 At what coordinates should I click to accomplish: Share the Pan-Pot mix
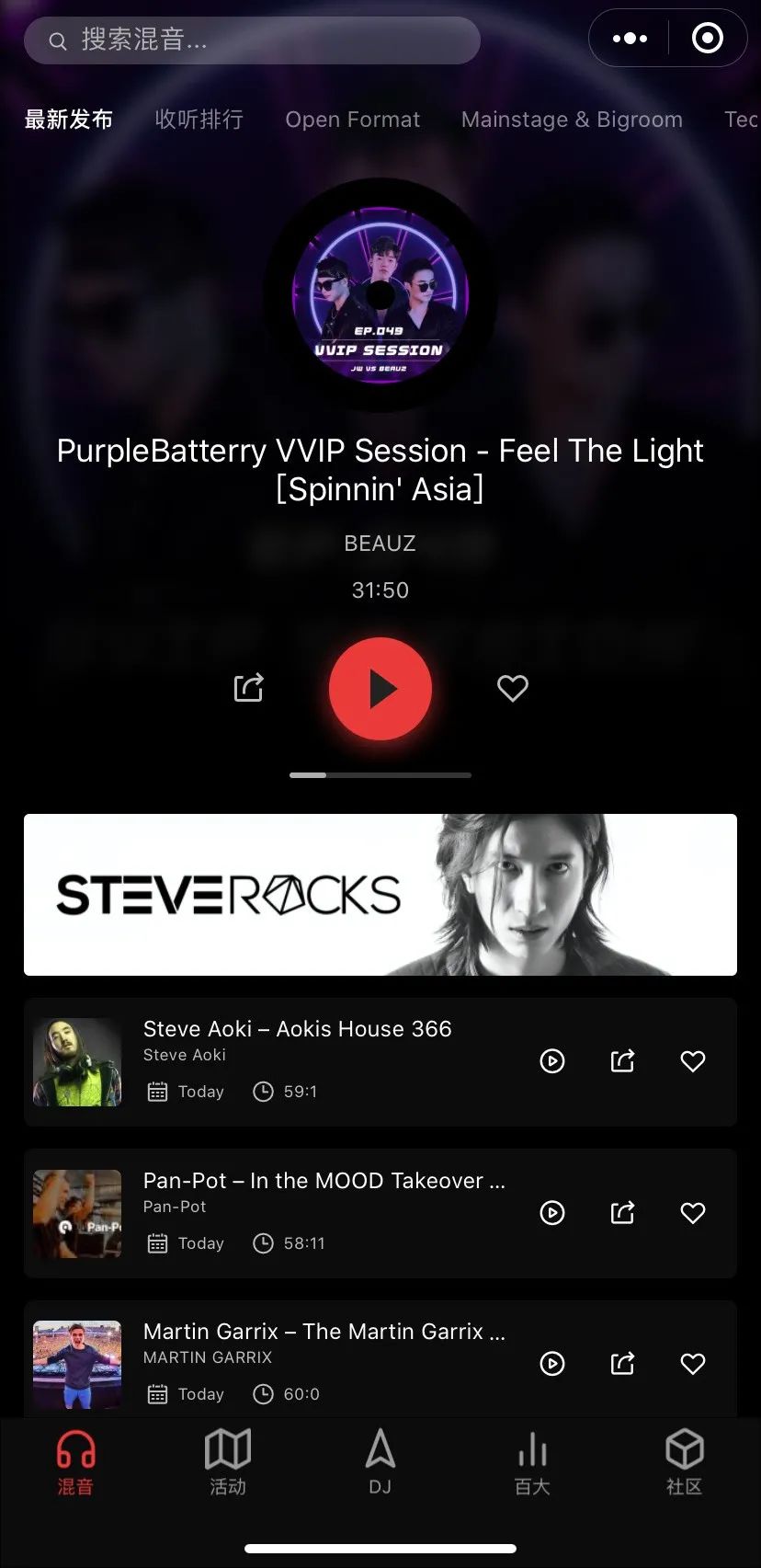[623, 1212]
